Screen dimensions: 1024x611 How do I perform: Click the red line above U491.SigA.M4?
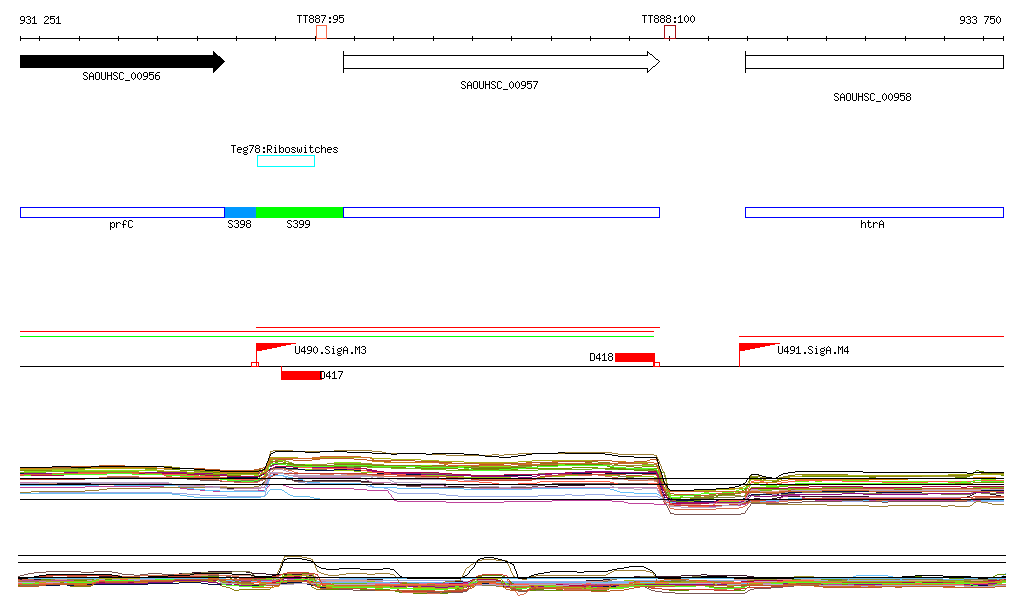click(x=870, y=337)
